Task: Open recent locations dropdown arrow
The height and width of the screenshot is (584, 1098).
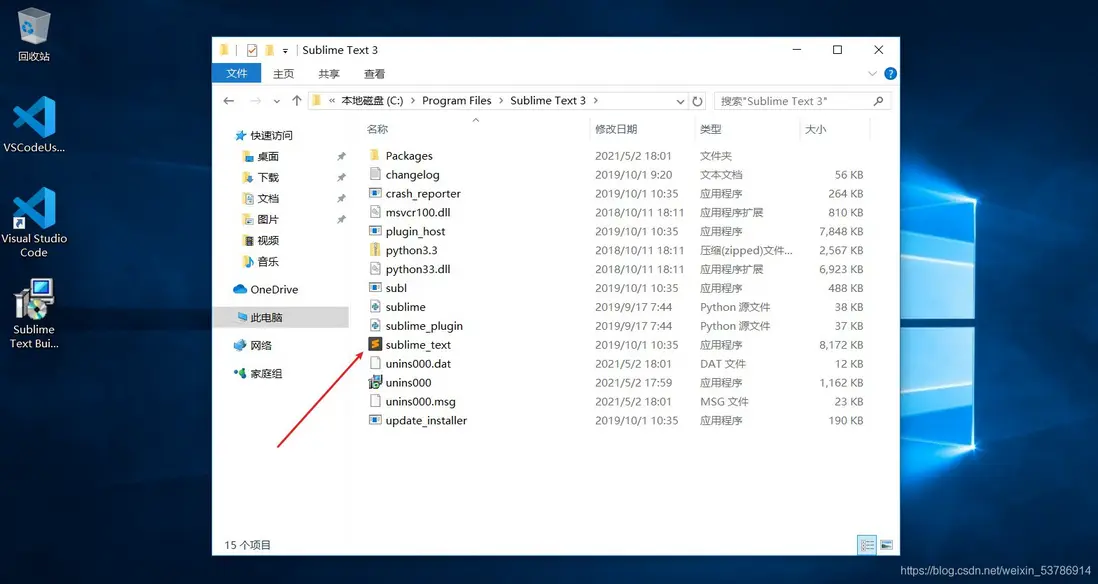Action: 277,101
